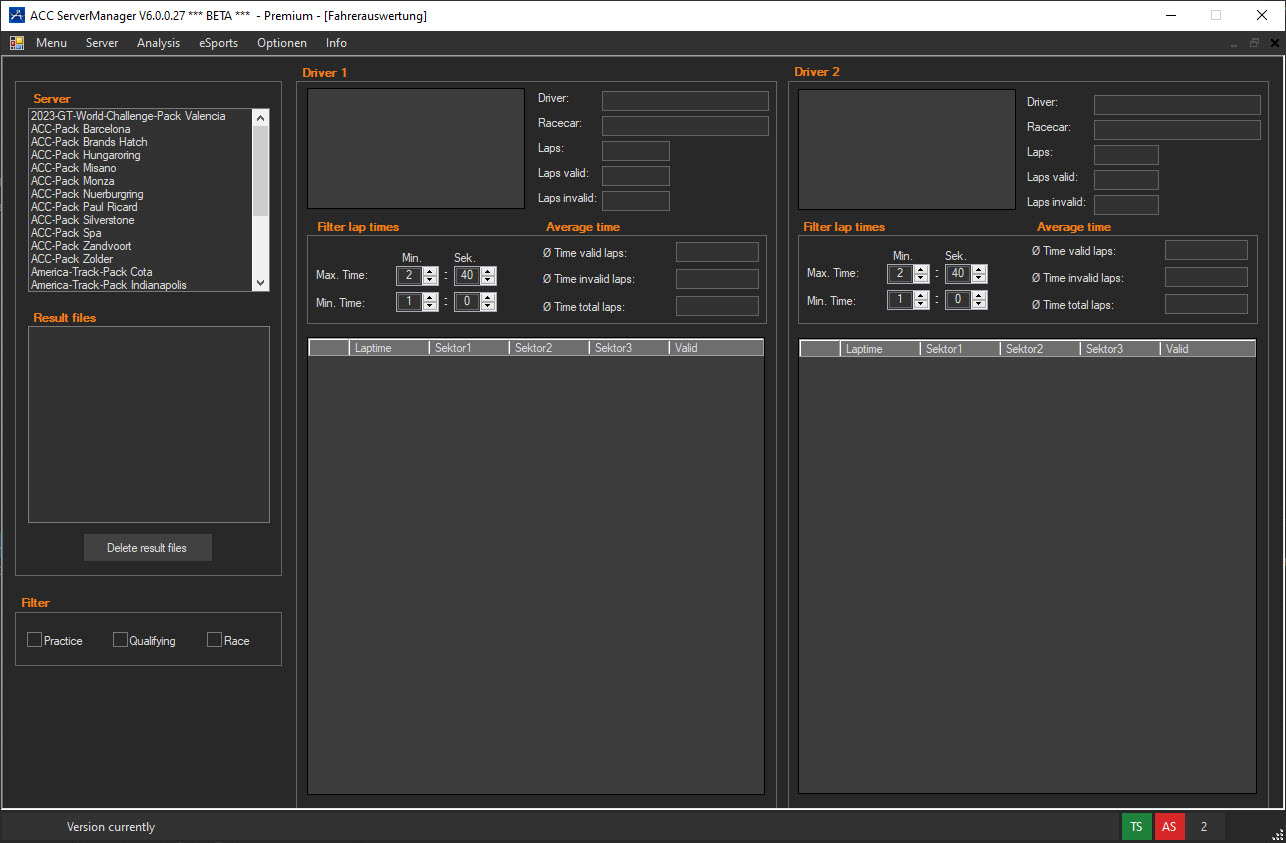The height and width of the screenshot is (843, 1286).
Task: Click the Sektor2 column header for Driver 1
Action: [x=548, y=348]
